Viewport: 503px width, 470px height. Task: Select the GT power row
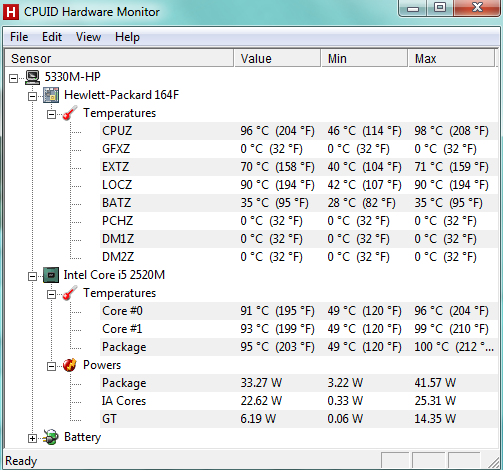[298, 419]
